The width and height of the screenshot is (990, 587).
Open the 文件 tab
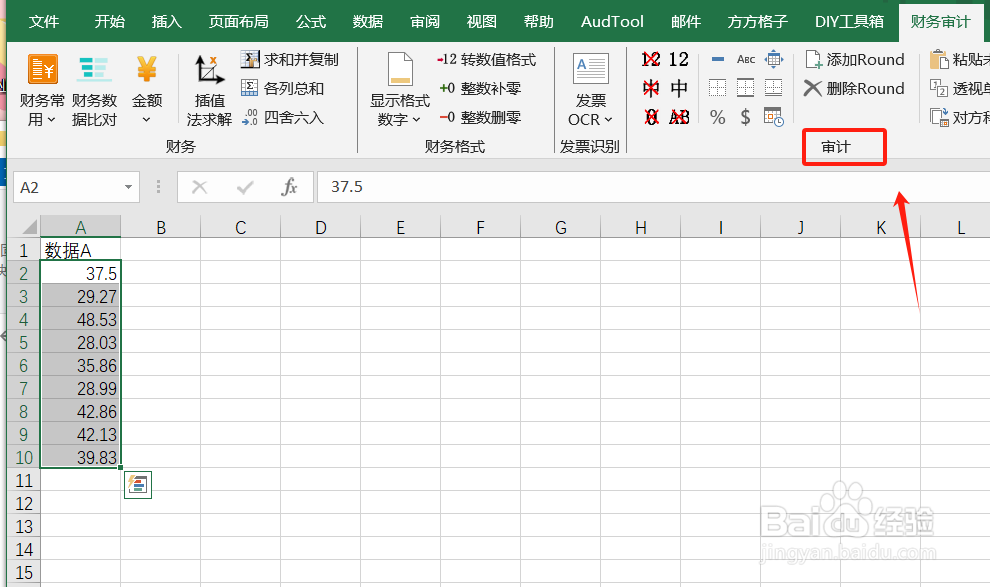pos(44,21)
